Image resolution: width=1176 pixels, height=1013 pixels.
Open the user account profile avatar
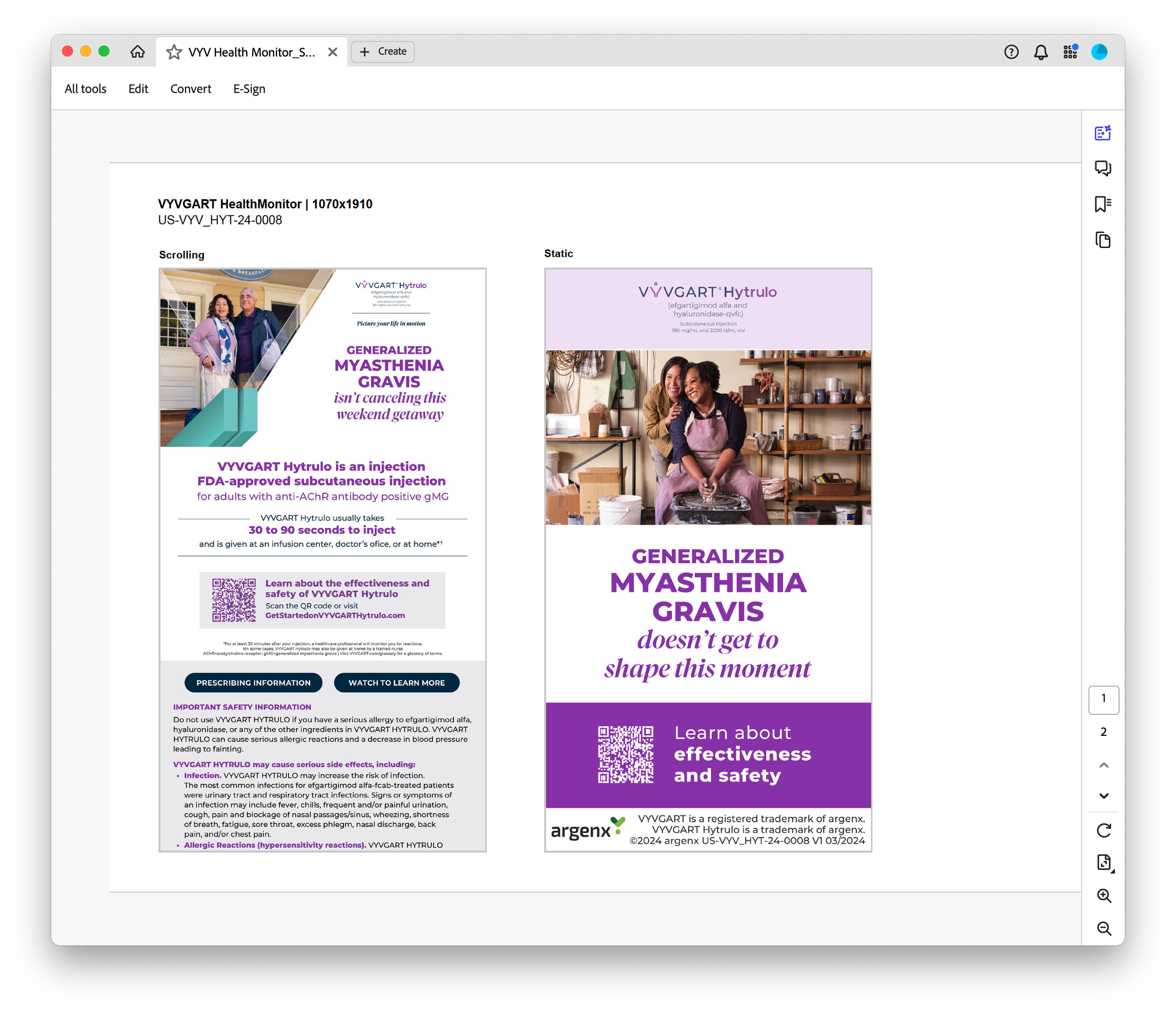tap(1099, 52)
